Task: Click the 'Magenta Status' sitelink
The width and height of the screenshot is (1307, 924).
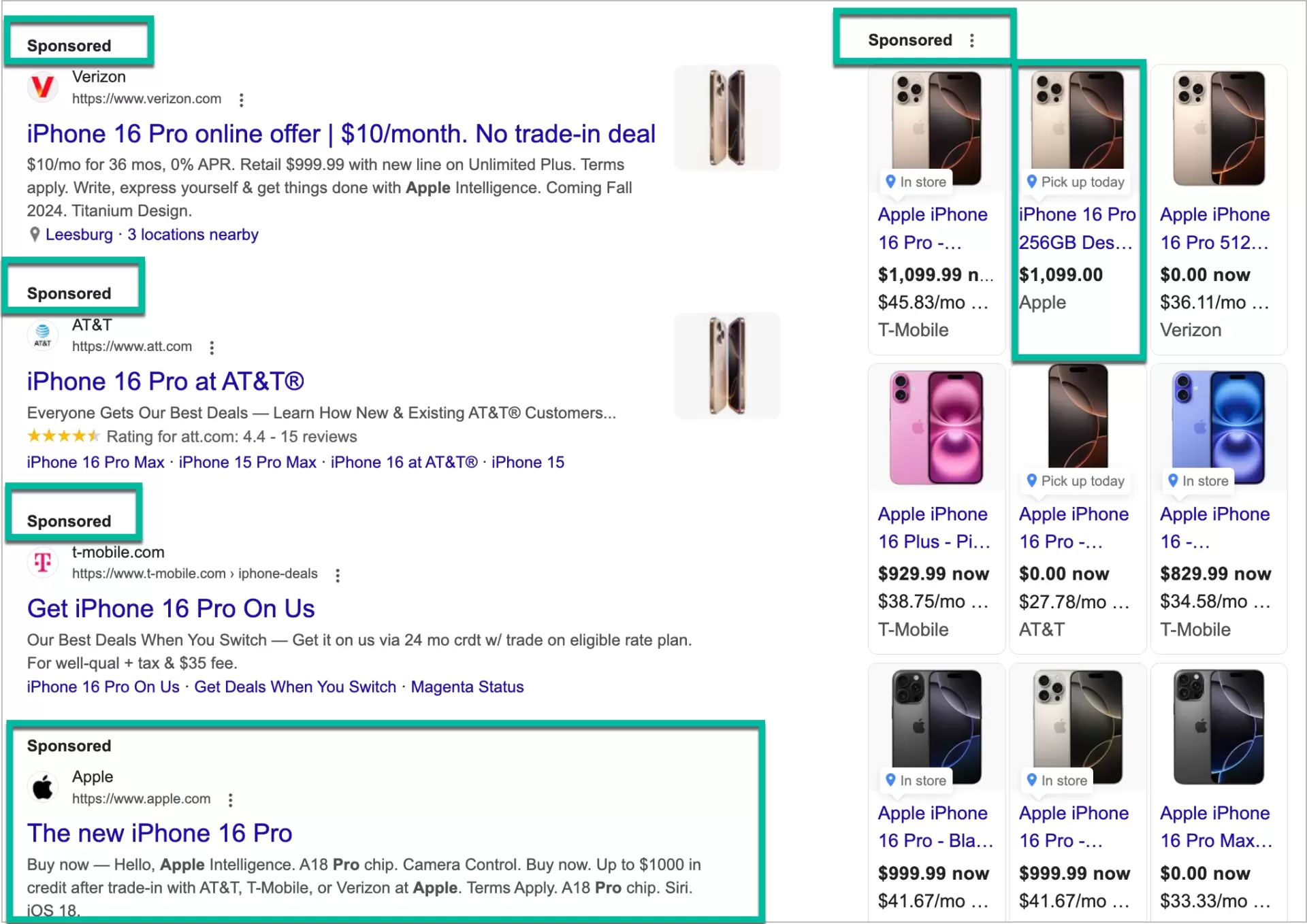Action: pyautogui.click(x=467, y=687)
